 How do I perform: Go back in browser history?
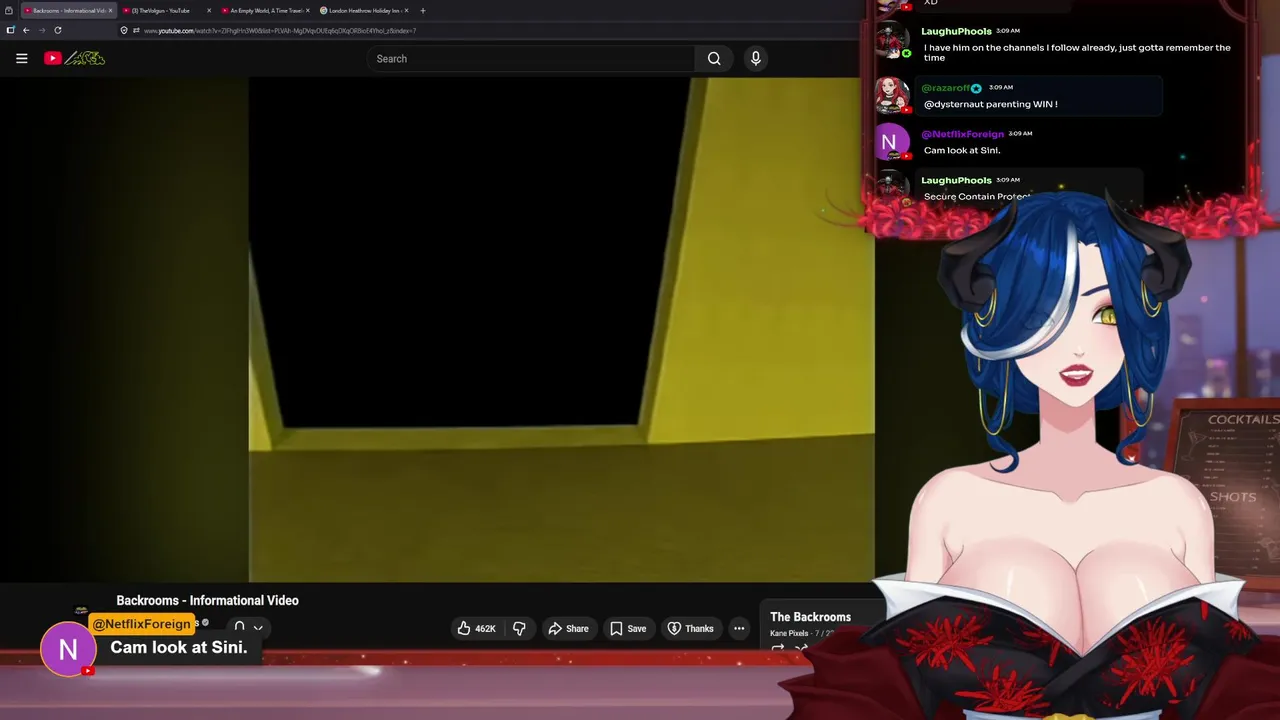coord(26,30)
